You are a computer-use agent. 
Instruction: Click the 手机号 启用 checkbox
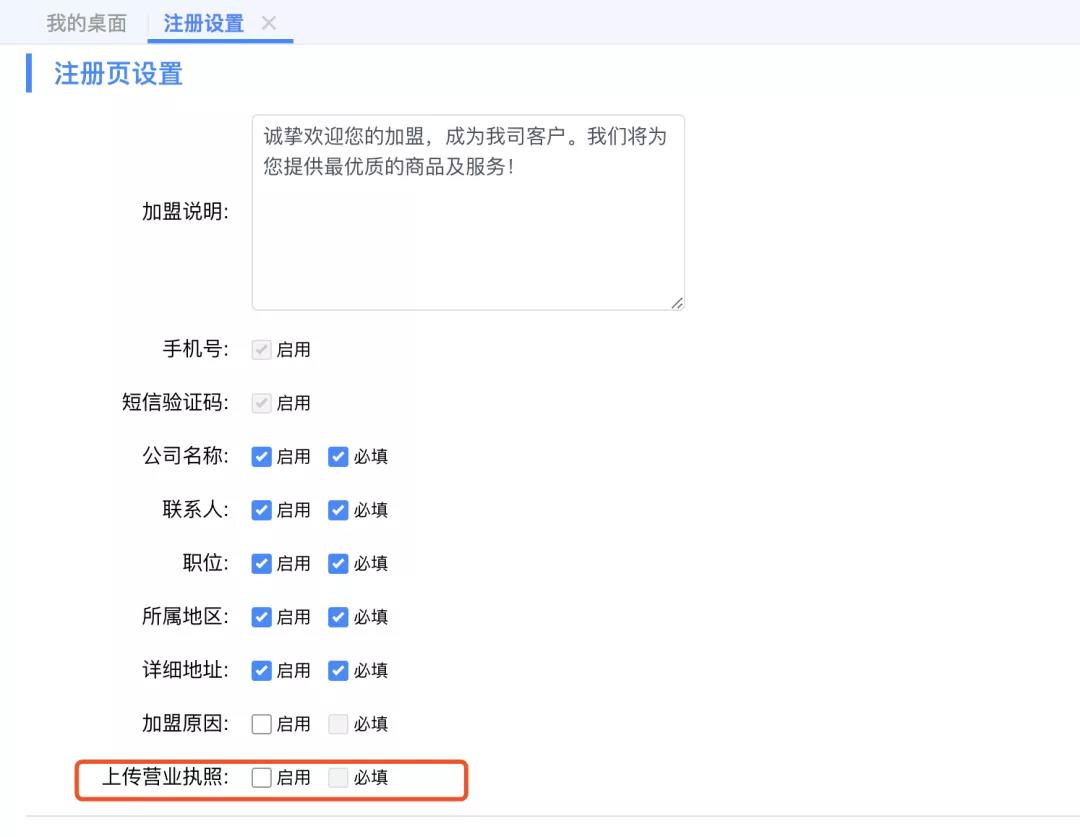click(x=262, y=350)
